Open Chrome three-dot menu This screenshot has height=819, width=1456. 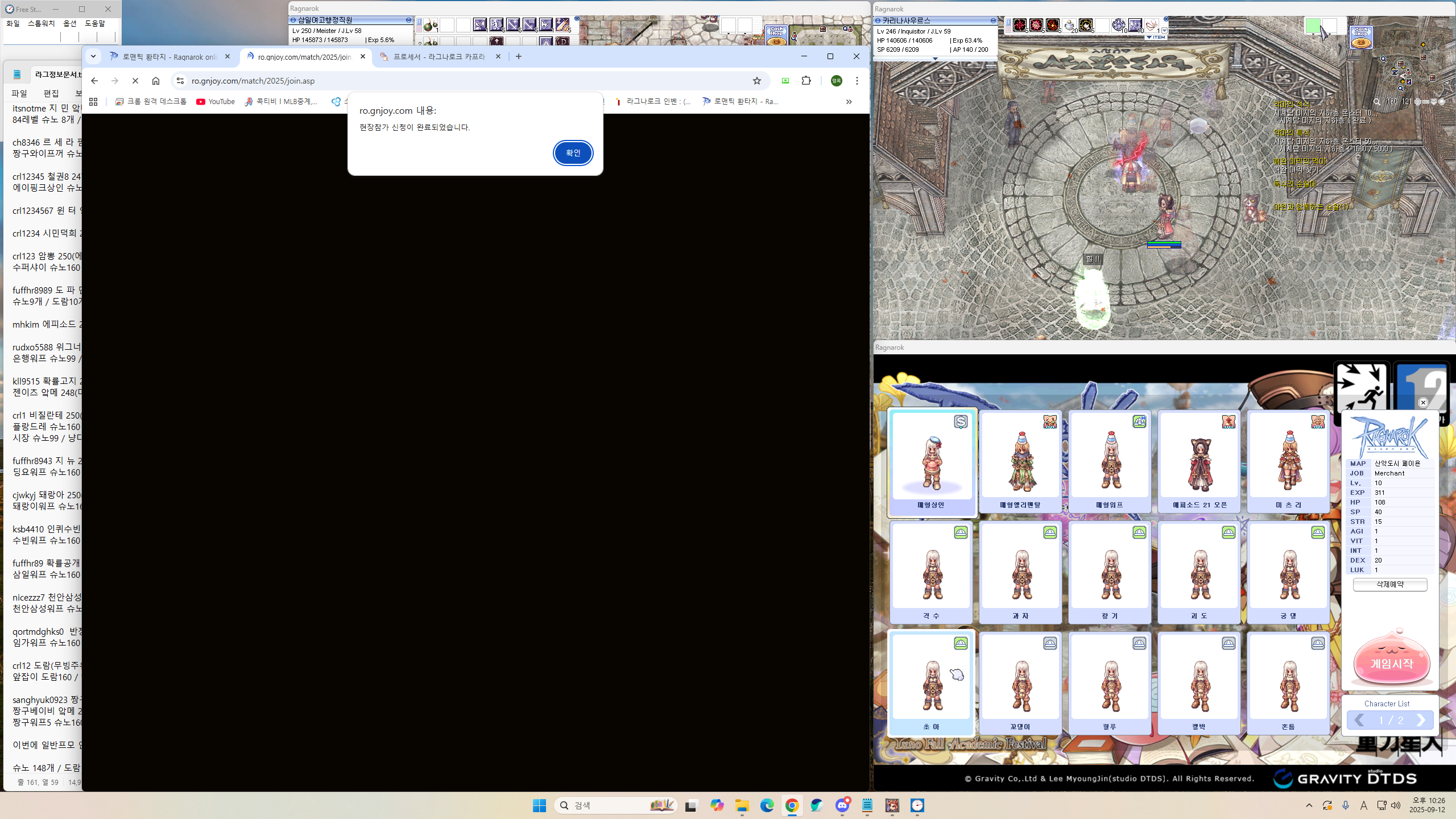coord(857,81)
